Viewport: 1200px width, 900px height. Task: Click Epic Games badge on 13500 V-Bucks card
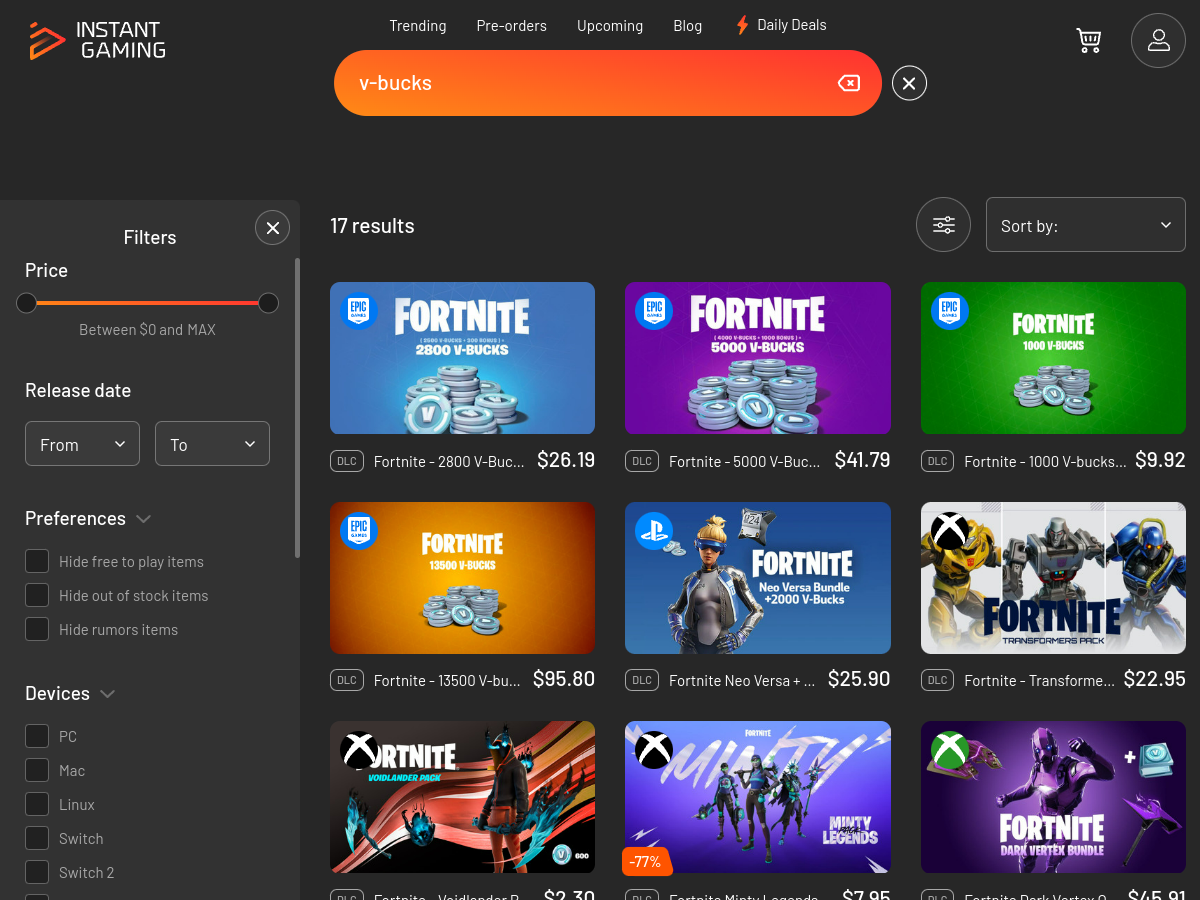point(358,531)
